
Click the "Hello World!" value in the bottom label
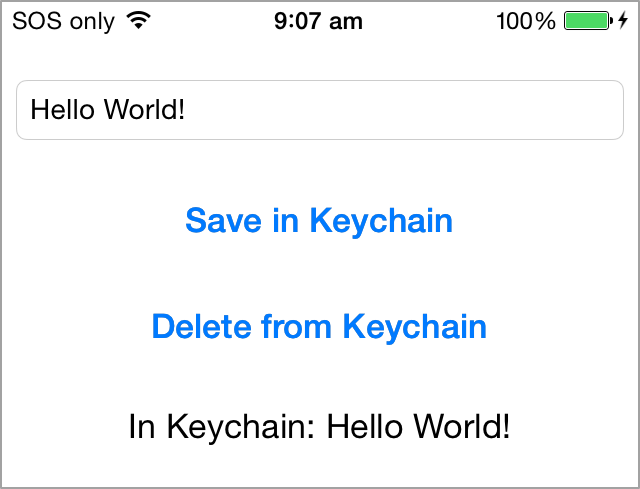click(419, 427)
